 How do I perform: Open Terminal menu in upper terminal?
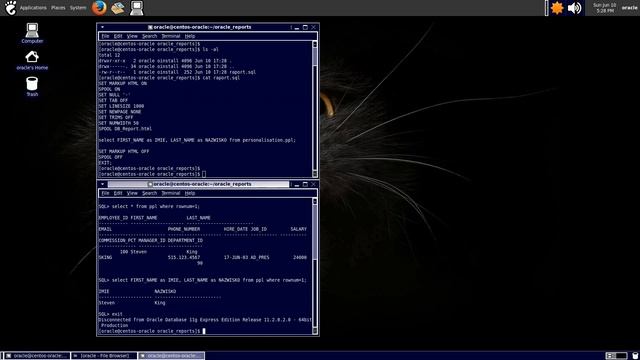coord(171,36)
